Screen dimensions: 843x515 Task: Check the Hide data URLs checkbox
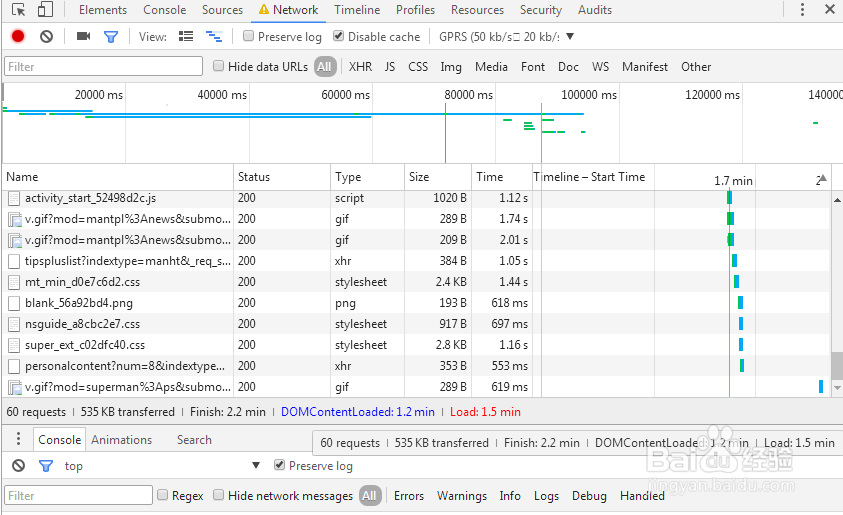point(218,66)
